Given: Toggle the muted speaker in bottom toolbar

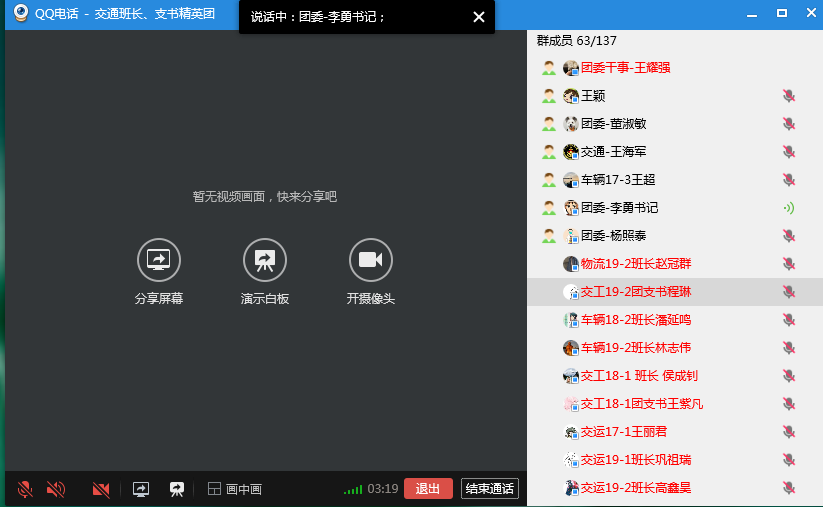Looking at the screenshot, I should coord(56,489).
